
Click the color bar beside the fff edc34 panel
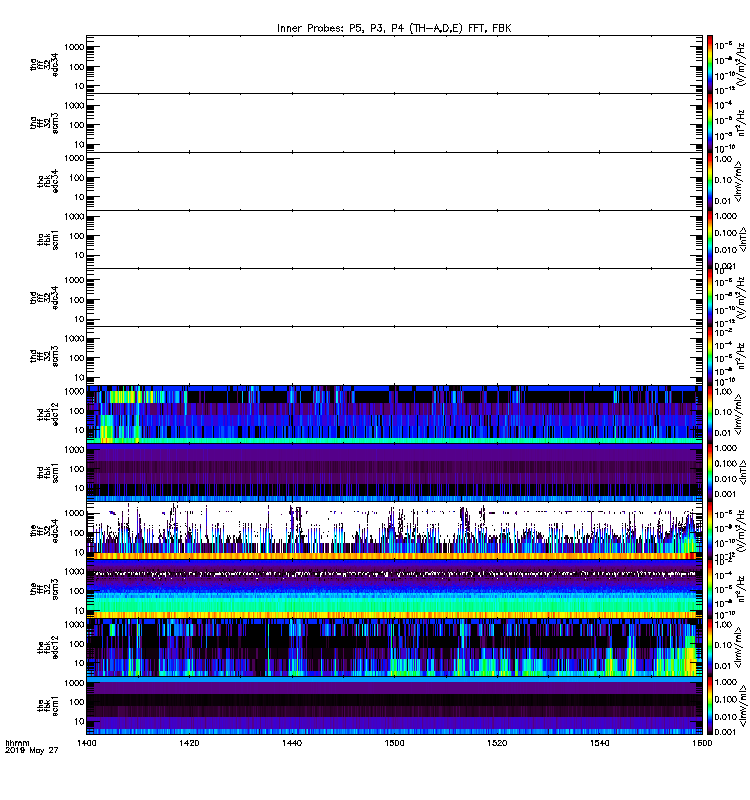point(709,531)
